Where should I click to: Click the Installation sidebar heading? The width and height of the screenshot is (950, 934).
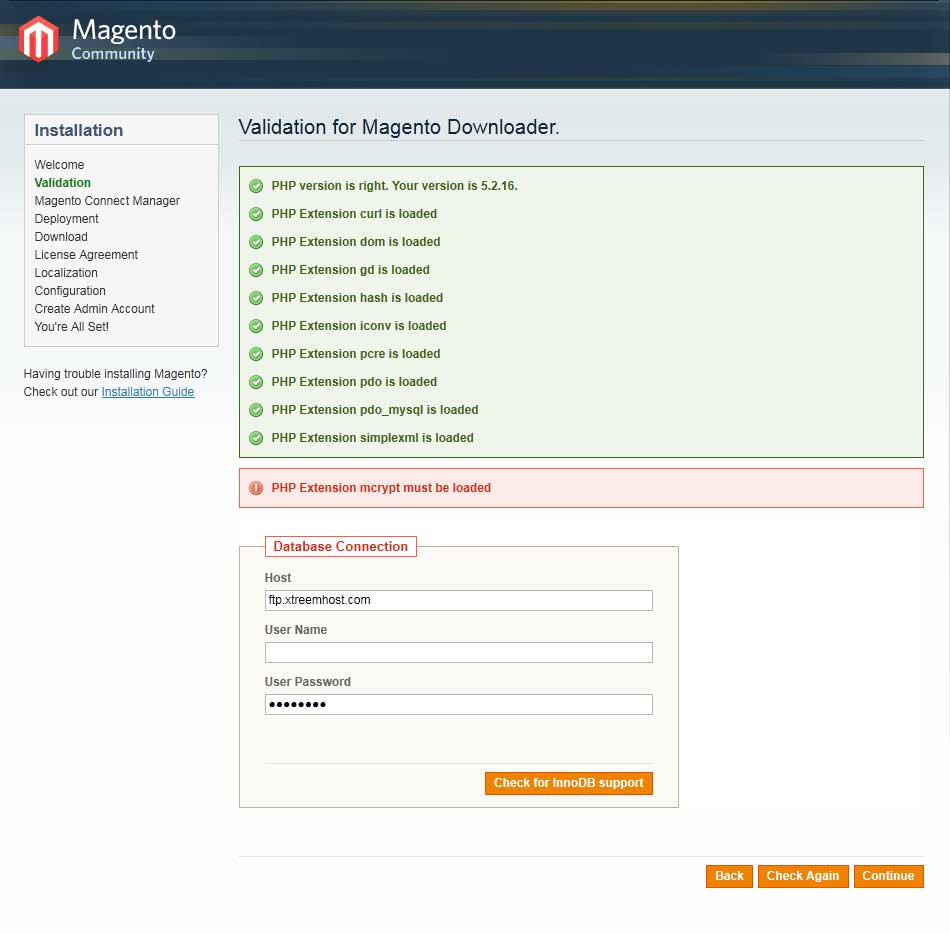79,130
